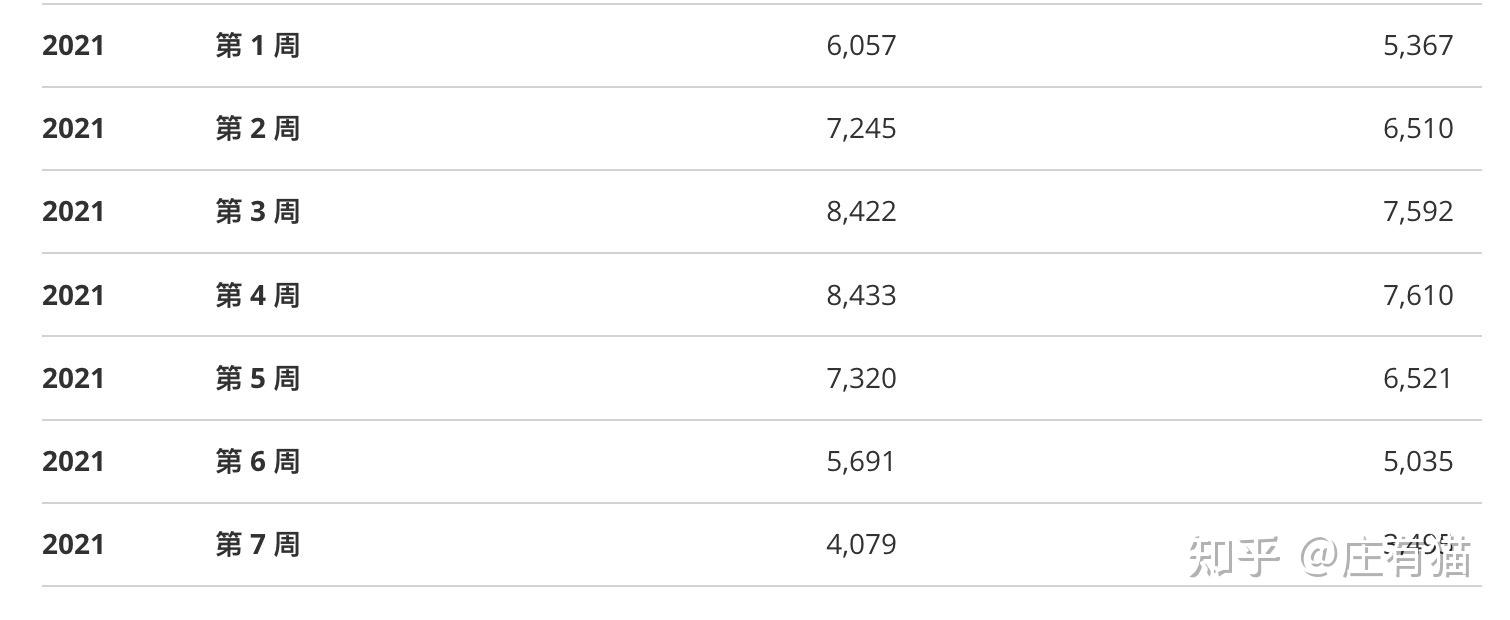Click the 第 1 周 week label

point(257,46)
